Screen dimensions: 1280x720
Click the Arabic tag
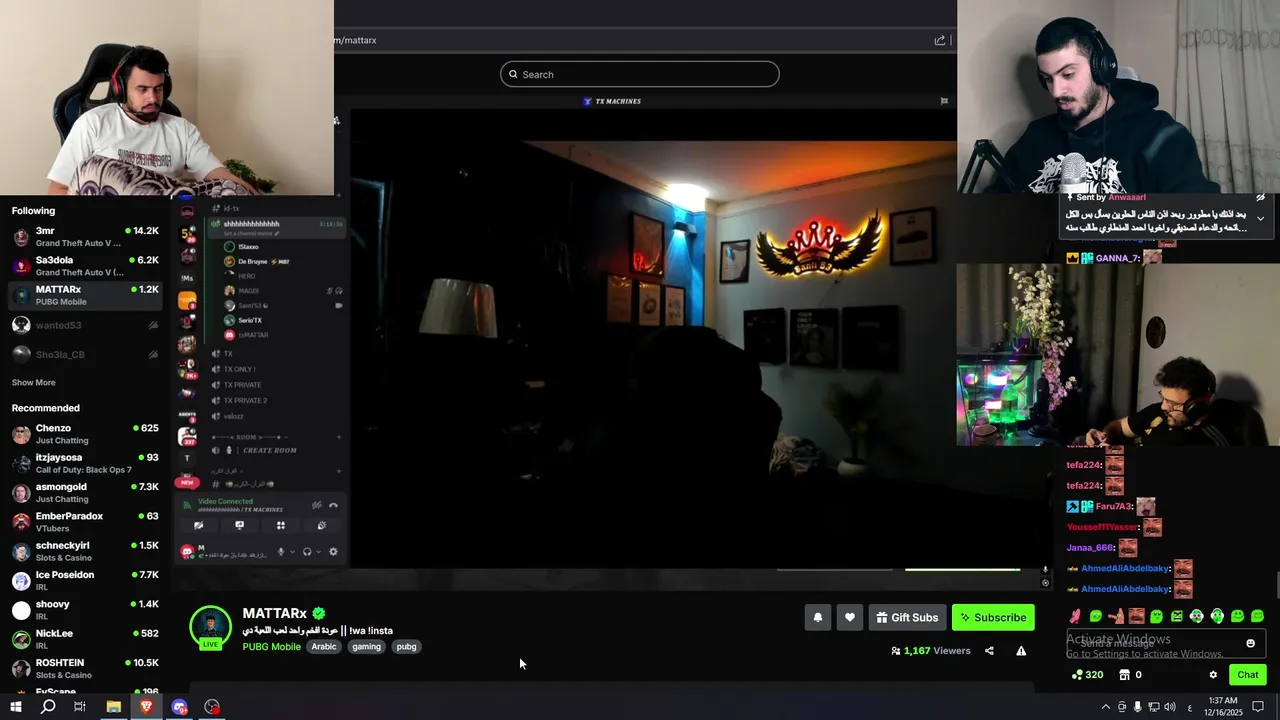pyautogui.click(x=324, y=647)
